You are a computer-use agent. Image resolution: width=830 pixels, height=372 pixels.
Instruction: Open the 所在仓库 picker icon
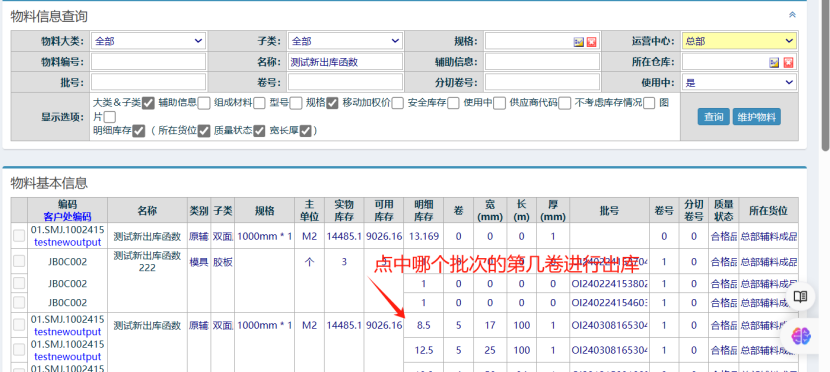tap(774, 62)
